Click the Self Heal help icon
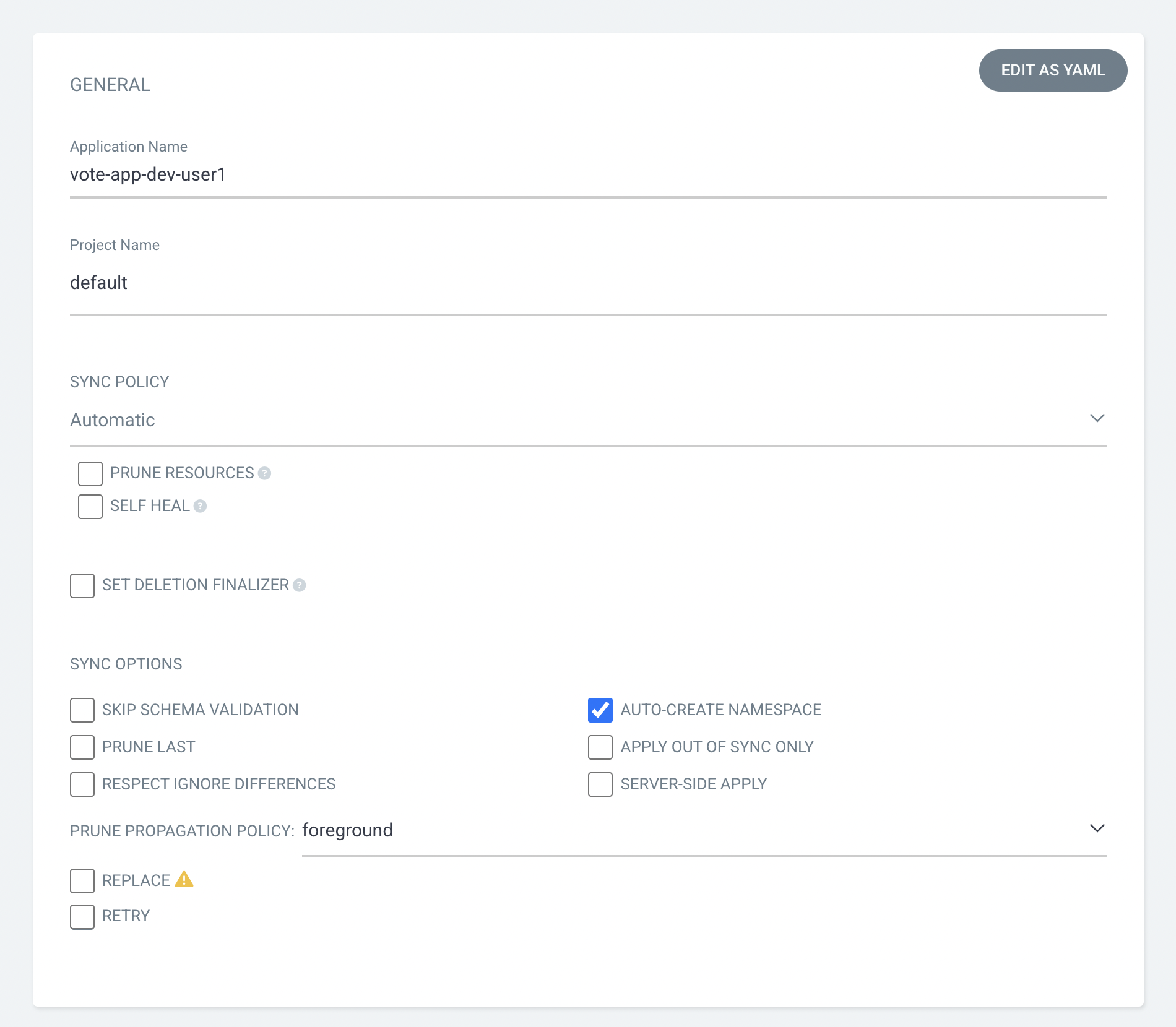 pyautogui.click(x=200, y=506)
